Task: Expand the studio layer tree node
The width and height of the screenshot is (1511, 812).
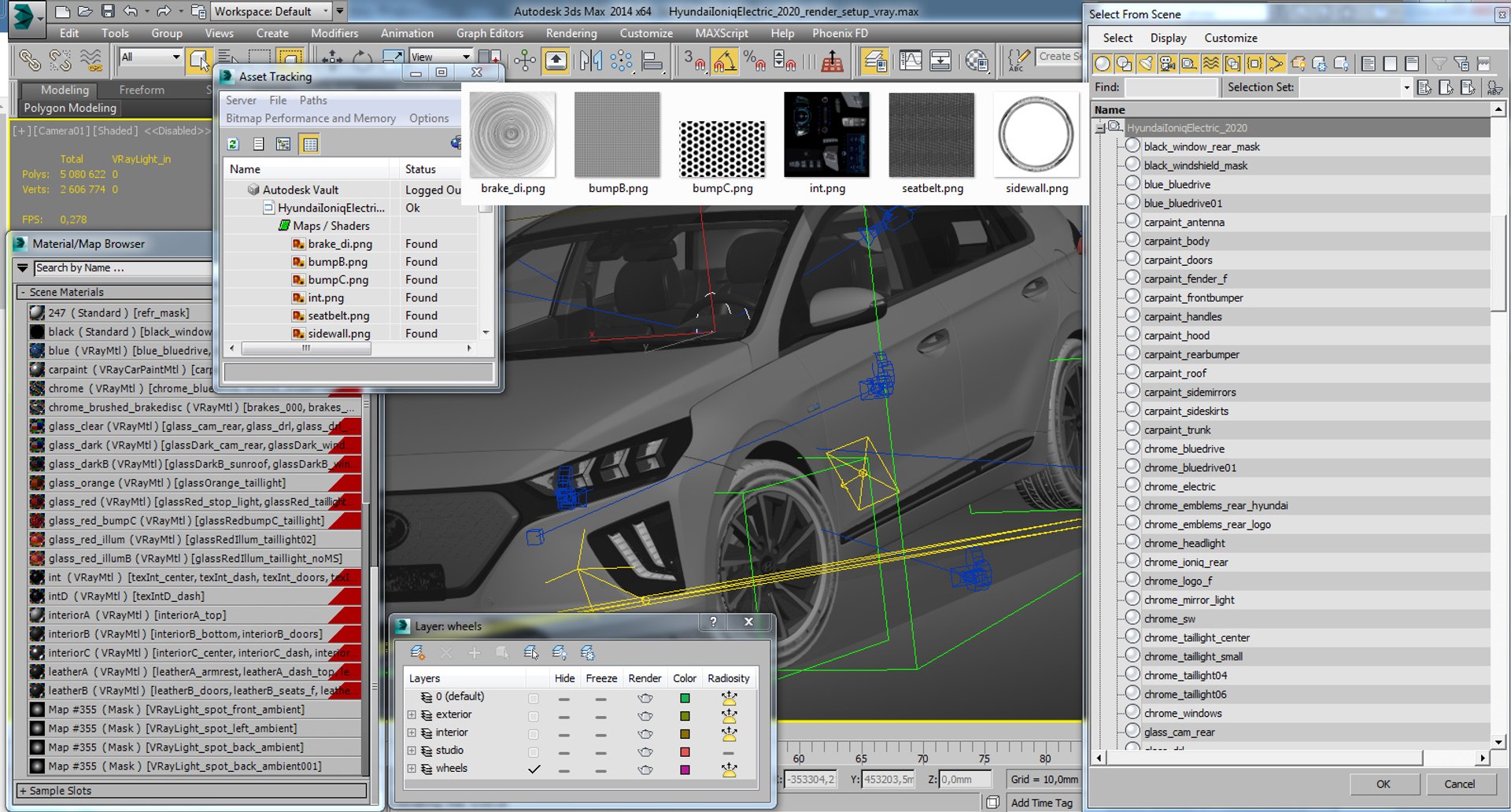Action: [412, 751]
